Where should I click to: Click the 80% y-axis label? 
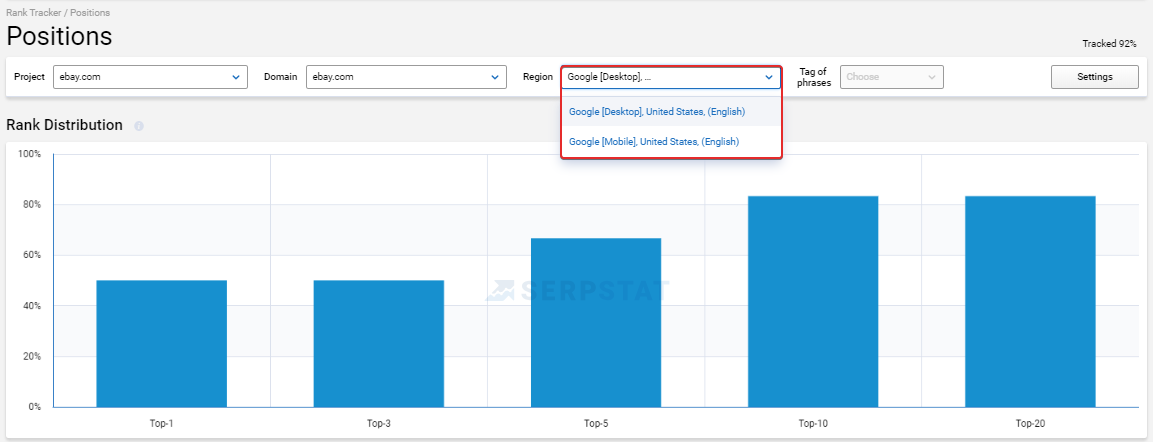(32, 204)
